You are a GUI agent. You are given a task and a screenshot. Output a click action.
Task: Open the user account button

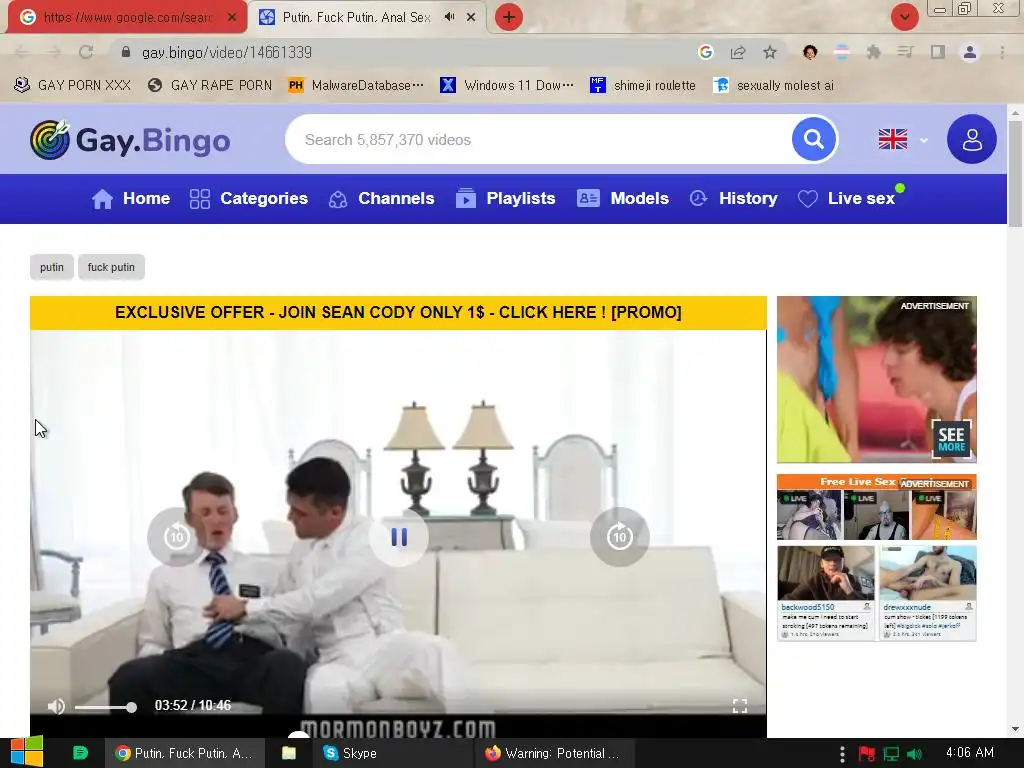click(972, 139)
